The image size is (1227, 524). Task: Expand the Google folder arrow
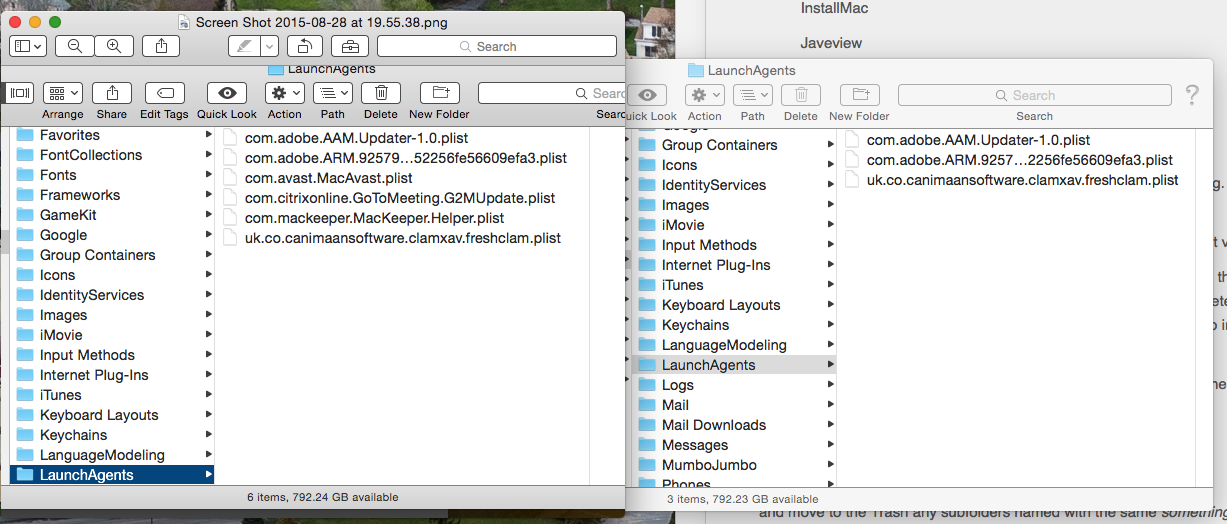(x=208, y=235)
